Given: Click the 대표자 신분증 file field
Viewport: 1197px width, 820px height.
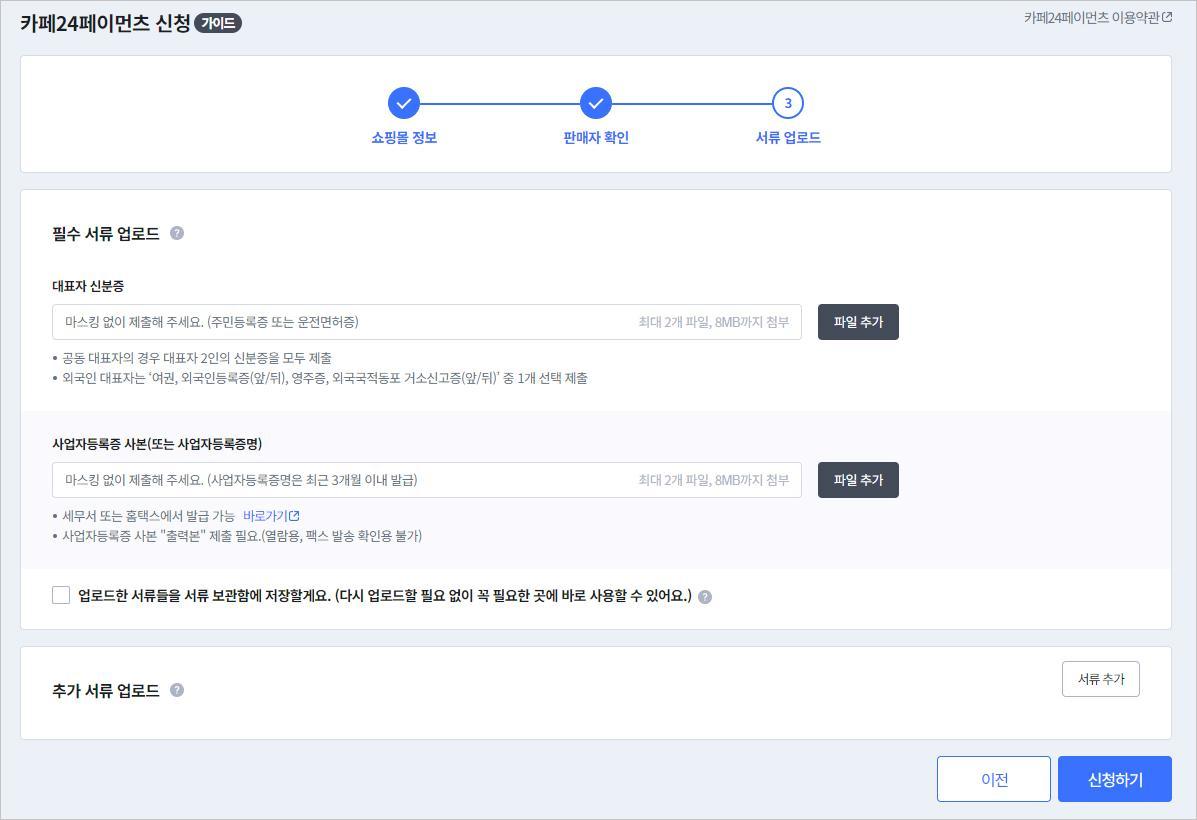Looking at the screenshot, I should (x=427, y=322).
